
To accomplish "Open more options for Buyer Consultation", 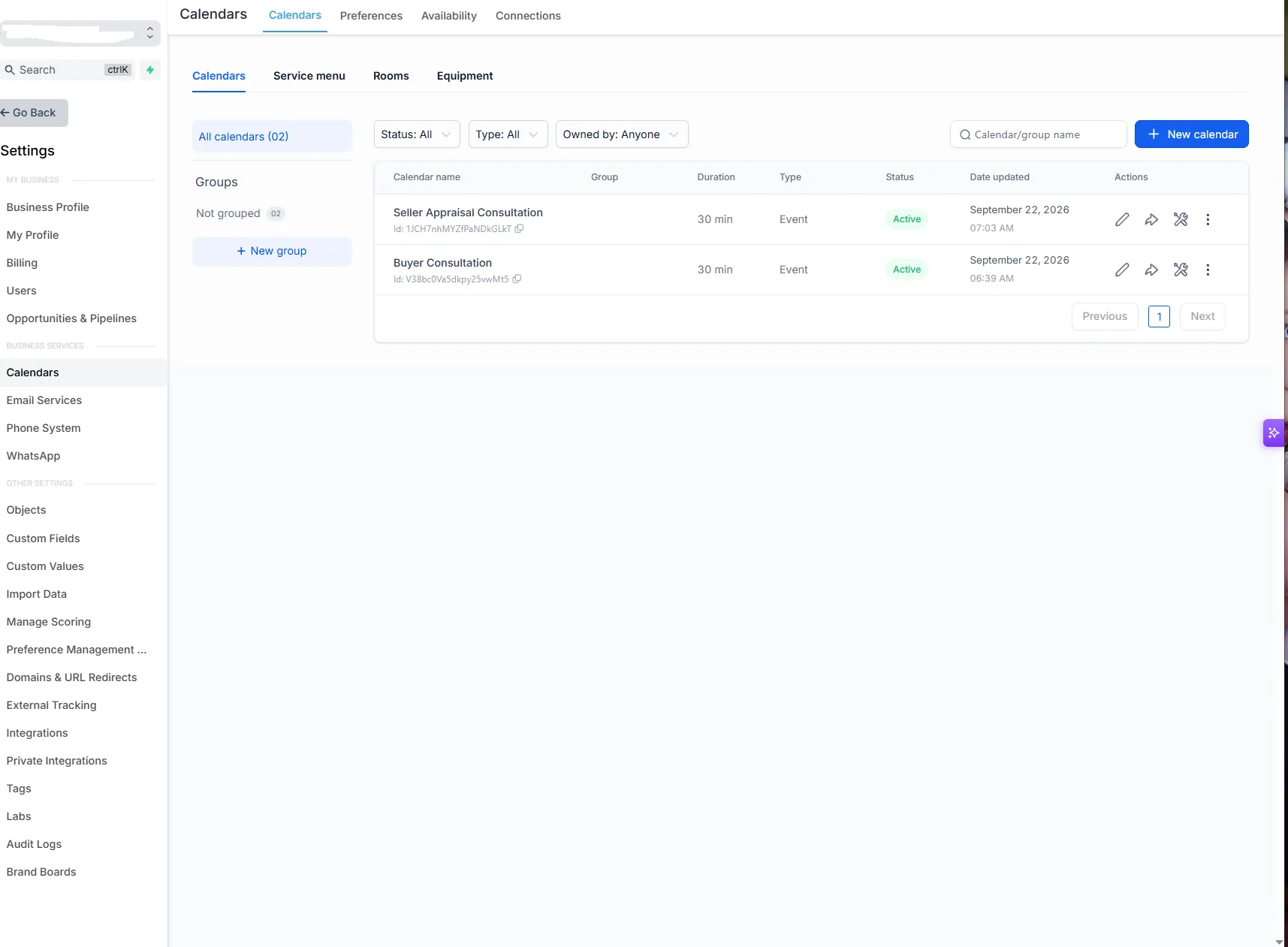I will (1208, 270).
